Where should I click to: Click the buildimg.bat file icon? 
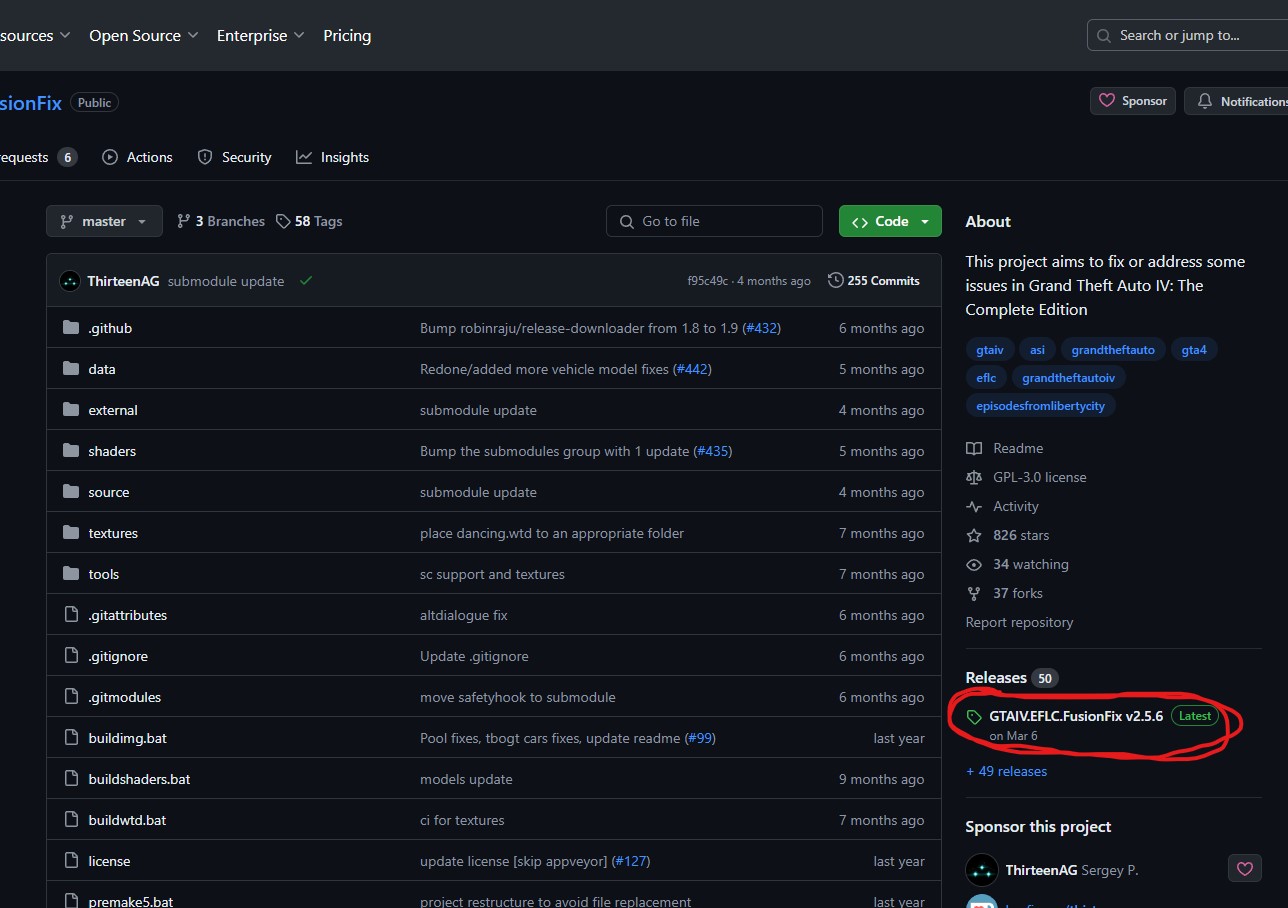point(70,738)
